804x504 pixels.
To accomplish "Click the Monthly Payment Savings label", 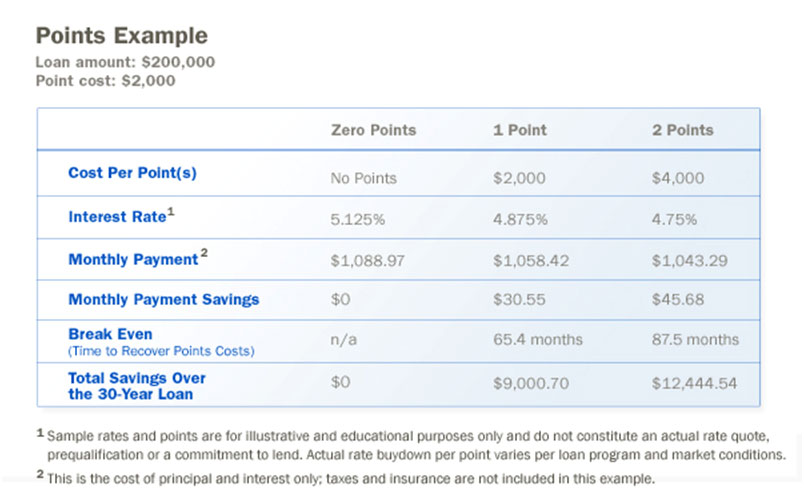I will (x=164, y=299).
